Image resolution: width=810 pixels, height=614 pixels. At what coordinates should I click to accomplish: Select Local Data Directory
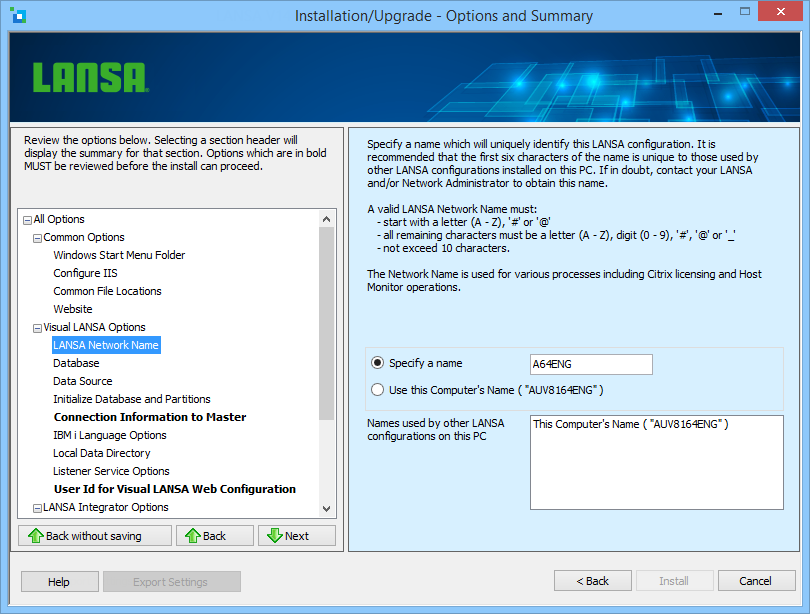click(102, 453)
